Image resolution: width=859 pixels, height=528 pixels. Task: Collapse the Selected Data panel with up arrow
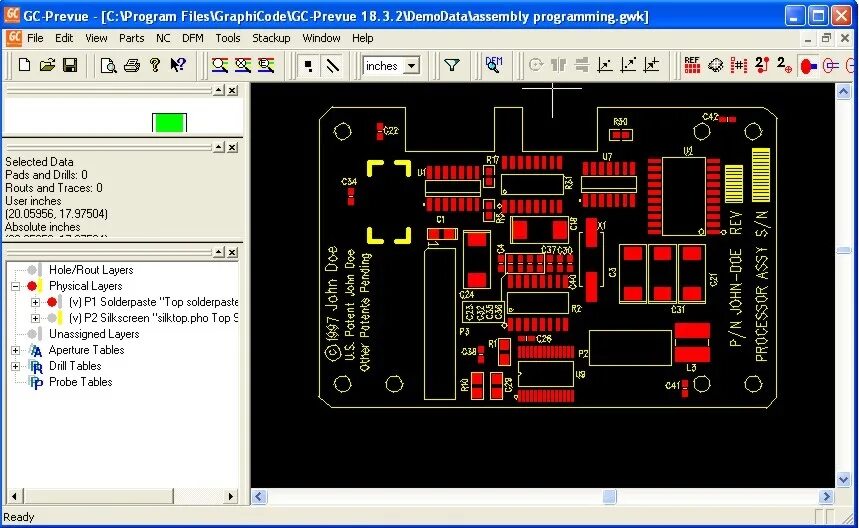219,147
